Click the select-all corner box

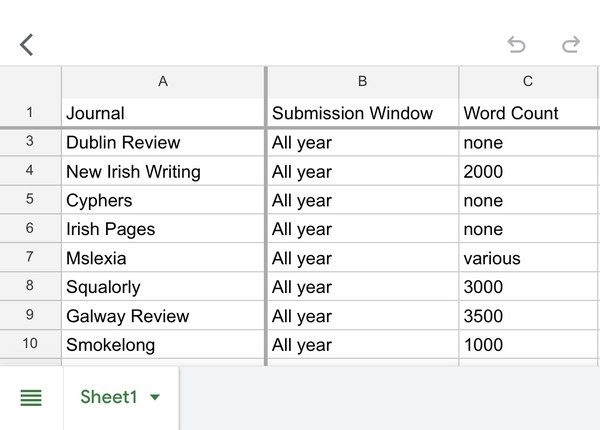coord(30,82)
